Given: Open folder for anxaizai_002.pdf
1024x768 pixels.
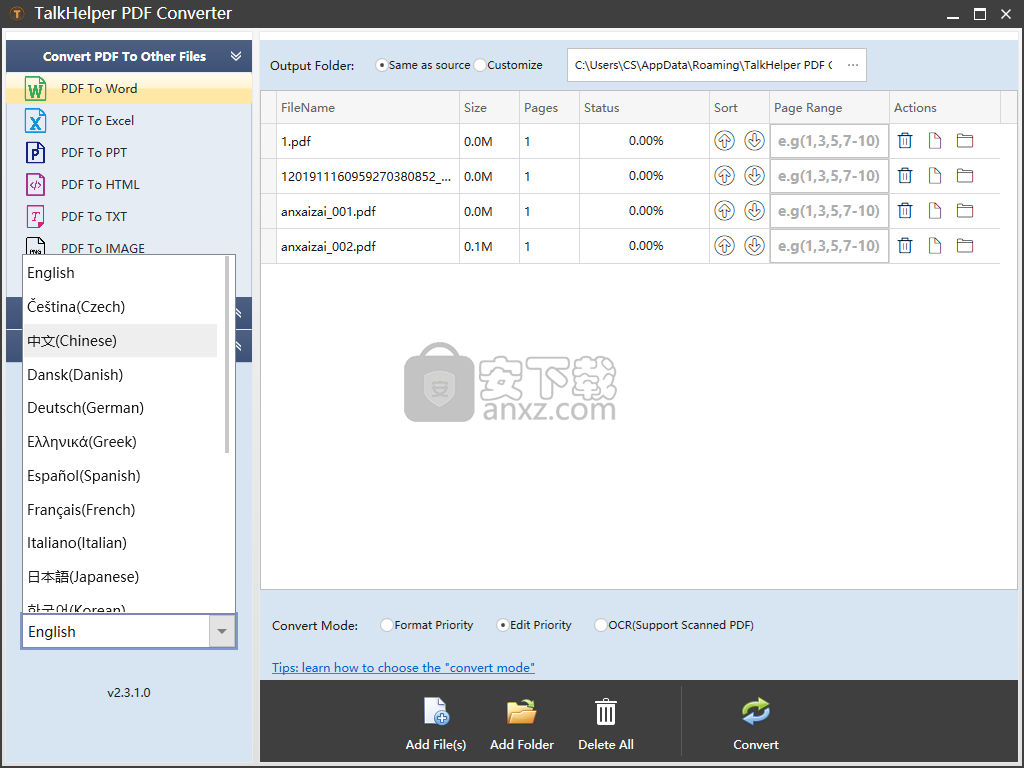Looking at the screenshot, I should point(965,246).
